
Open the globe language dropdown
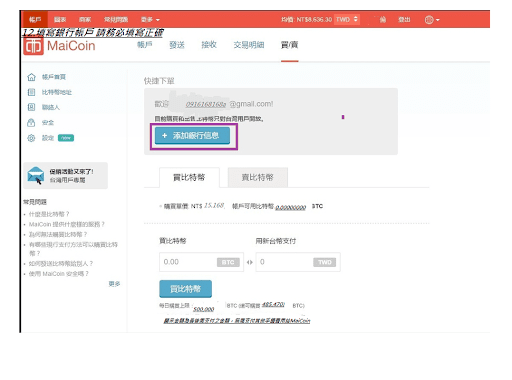pyautogui.click(x=432, y=20)
